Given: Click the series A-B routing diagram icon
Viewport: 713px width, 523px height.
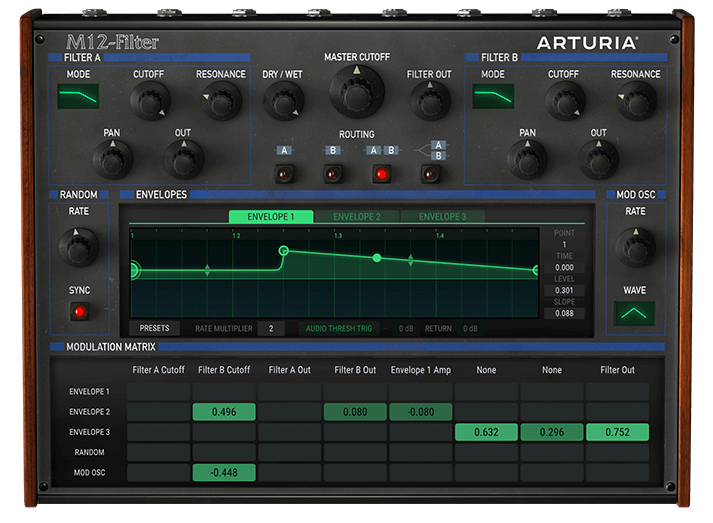Looking at the screenshot, I should 382,151.
